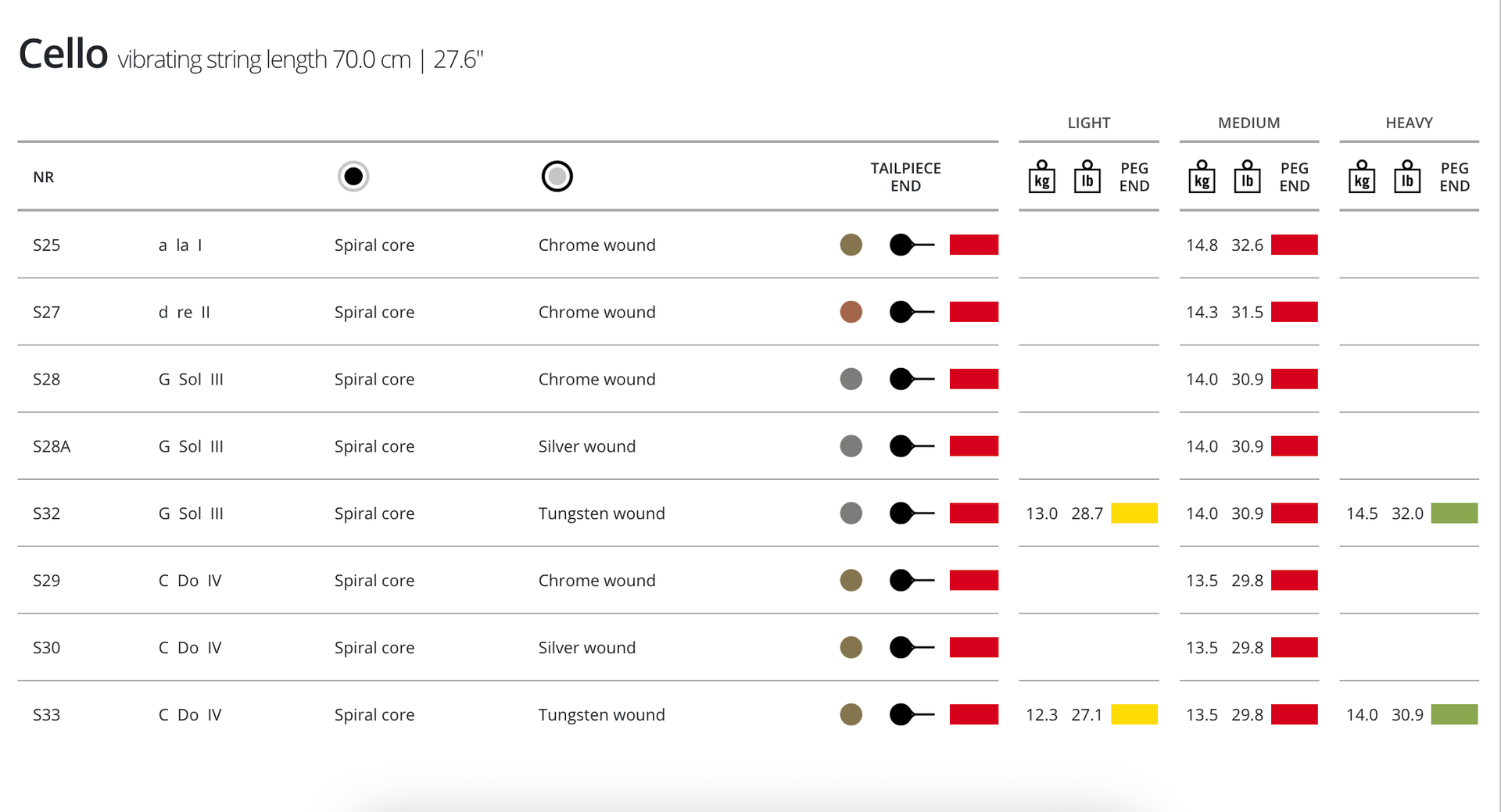Pick the green peg end swatch in the S33 row

click(x=1454, y=714)
